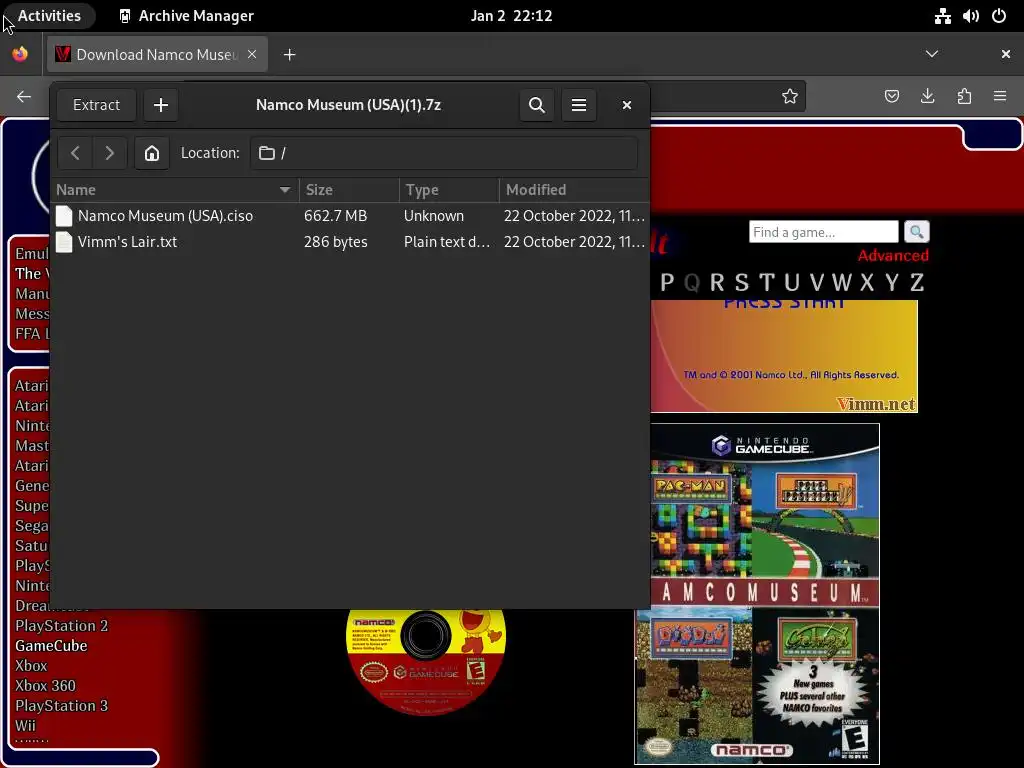Open the GameCube system link
This screenshot has width=1024, height=768.
(51, 646)
